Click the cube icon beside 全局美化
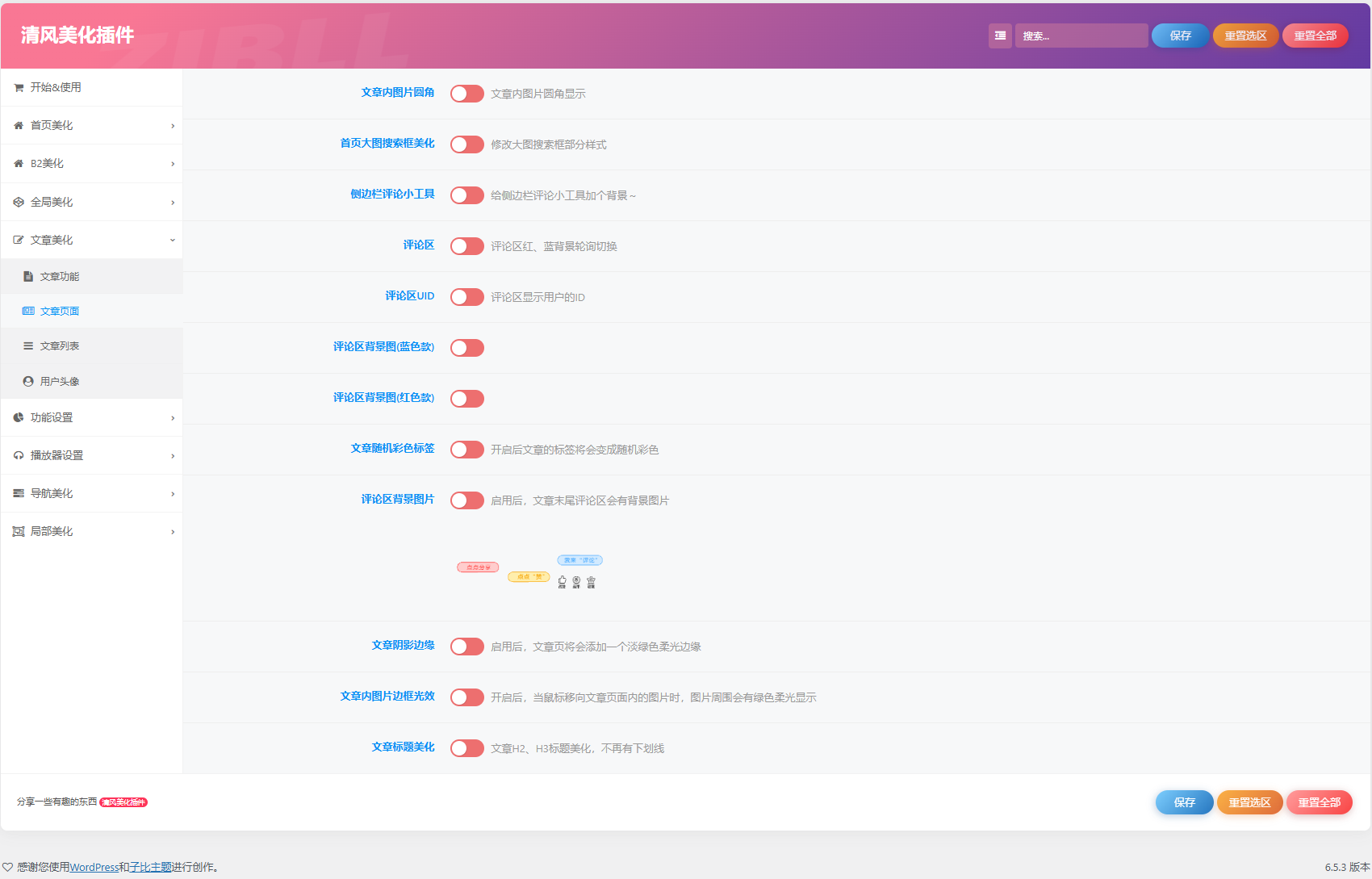Image resolution: width=1372 pixels, height=879 pixels. tap(19, 203)
